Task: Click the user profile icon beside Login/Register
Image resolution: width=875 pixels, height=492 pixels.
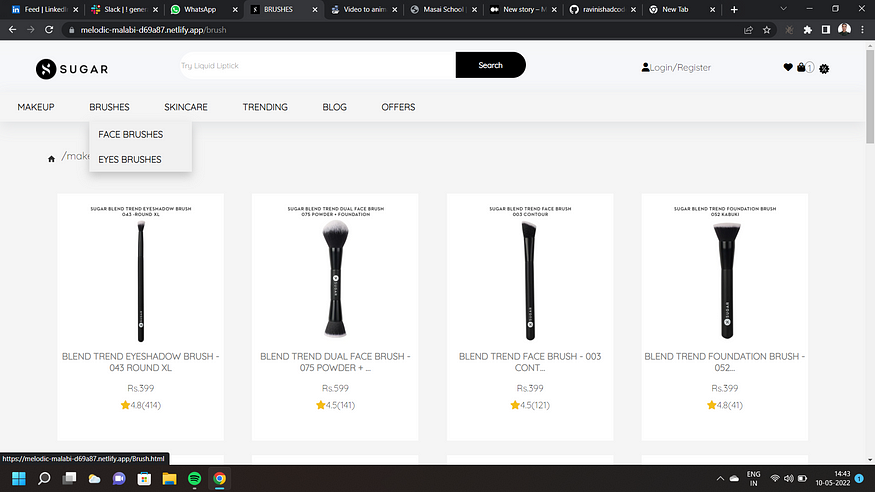Action: 645,67
